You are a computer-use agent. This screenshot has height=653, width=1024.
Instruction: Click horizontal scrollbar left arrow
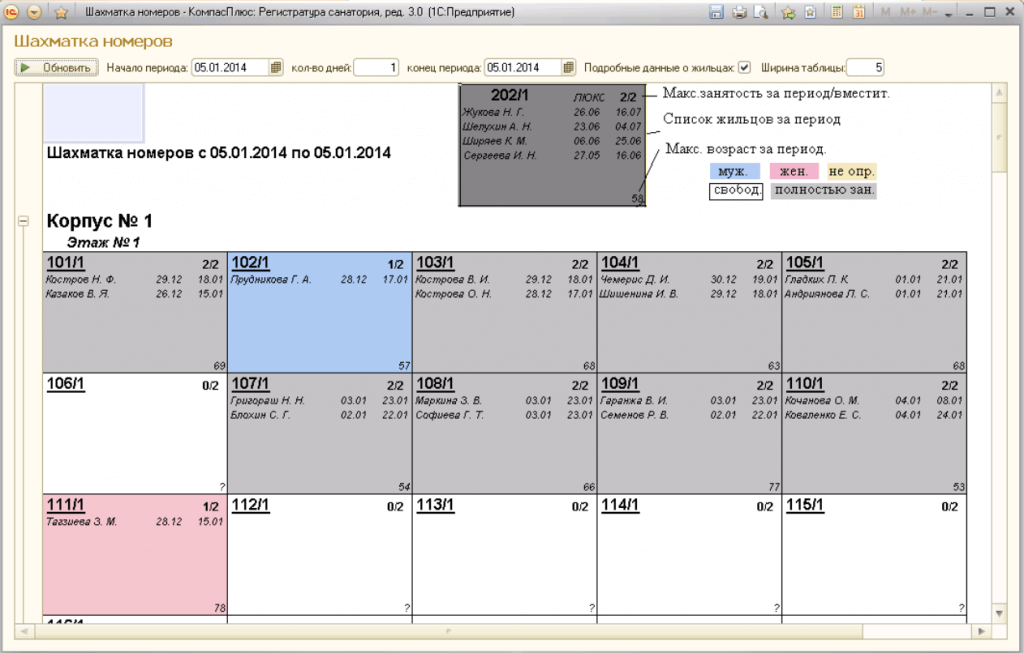(24, 631)
